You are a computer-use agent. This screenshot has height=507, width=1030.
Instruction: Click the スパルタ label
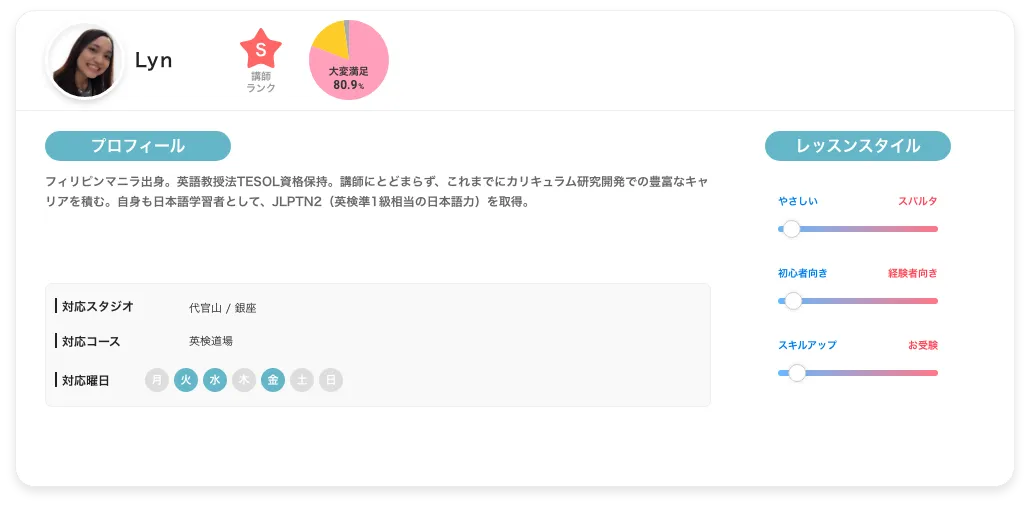click(918, 201)
